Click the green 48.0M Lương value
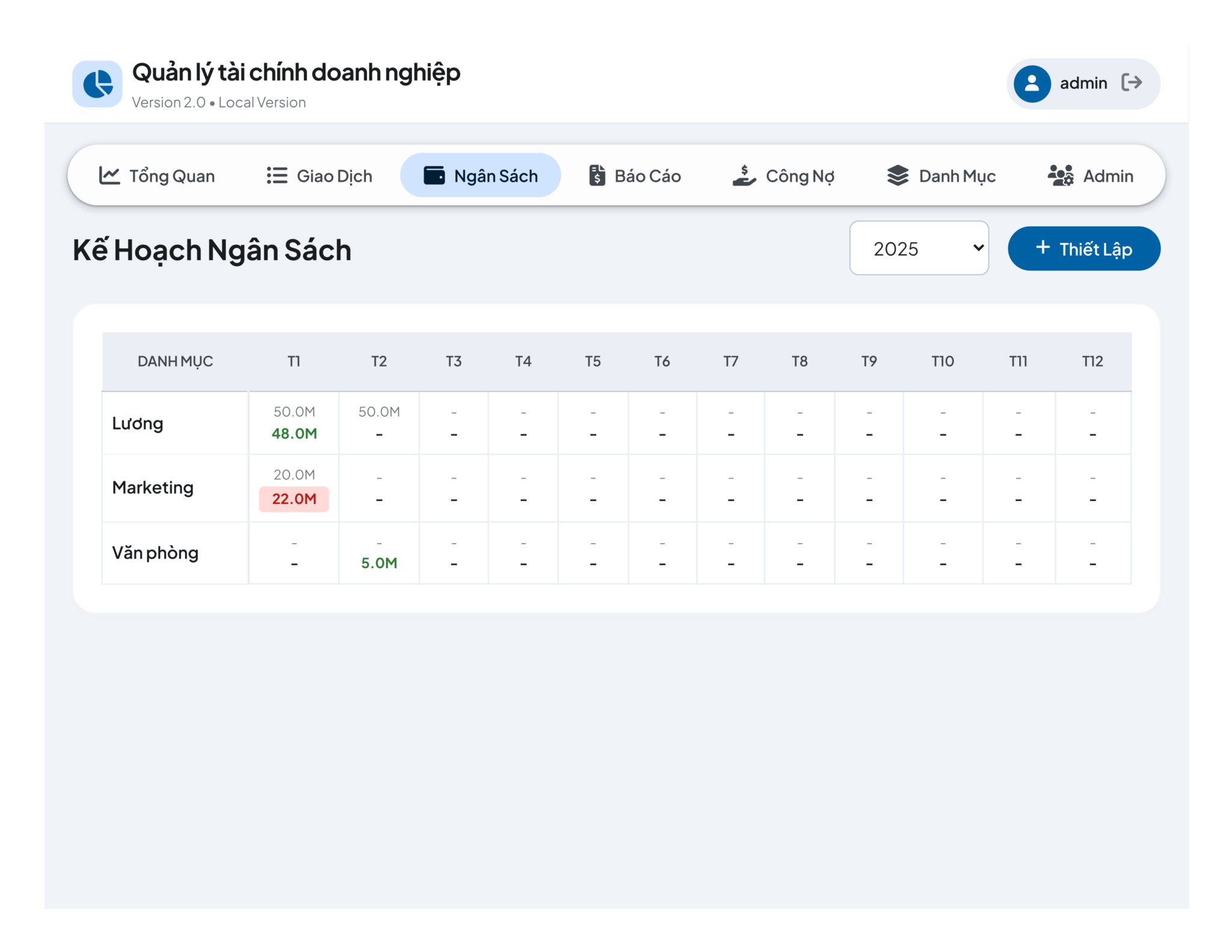Image resolution: width=1232 pixels, height=952 pixels. 294,434
